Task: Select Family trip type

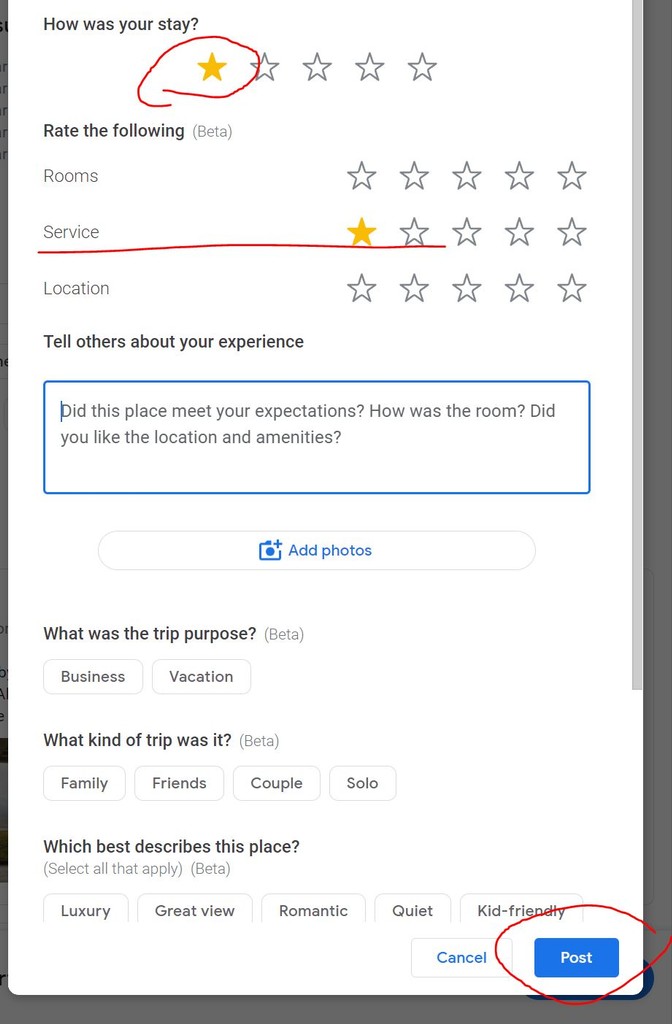Action: coord(84,783)
